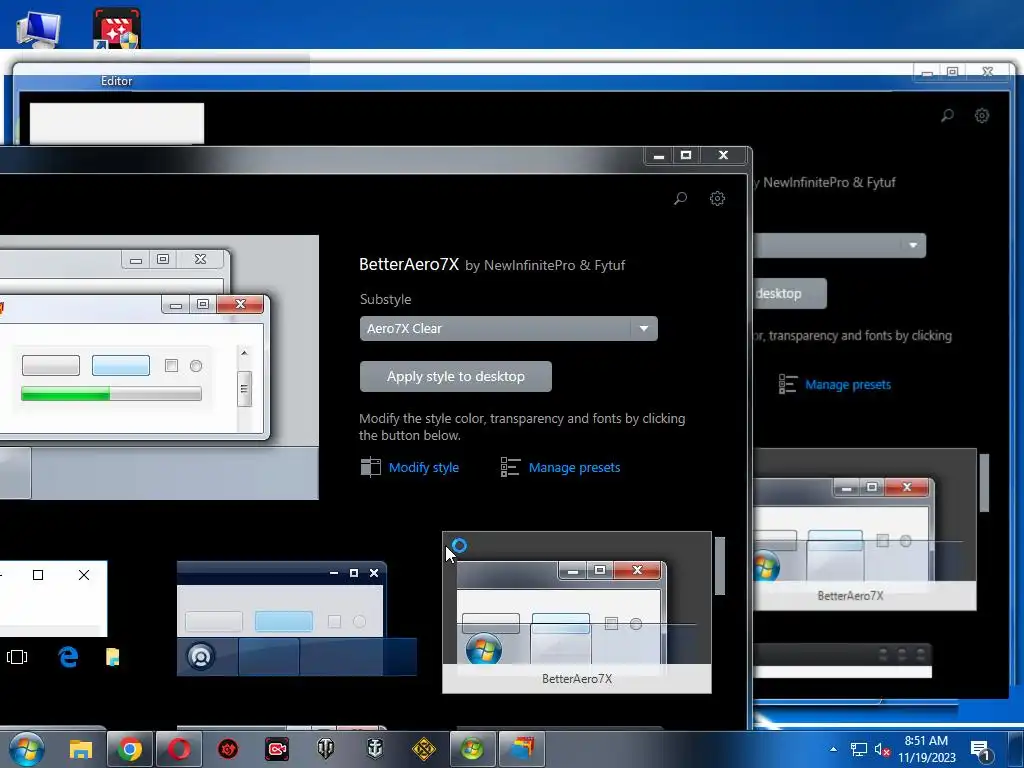Click partially hidden desktop button in background window
Viewport: 1024px width, 768px height.
pyautogui.click(x=790, y=293)
